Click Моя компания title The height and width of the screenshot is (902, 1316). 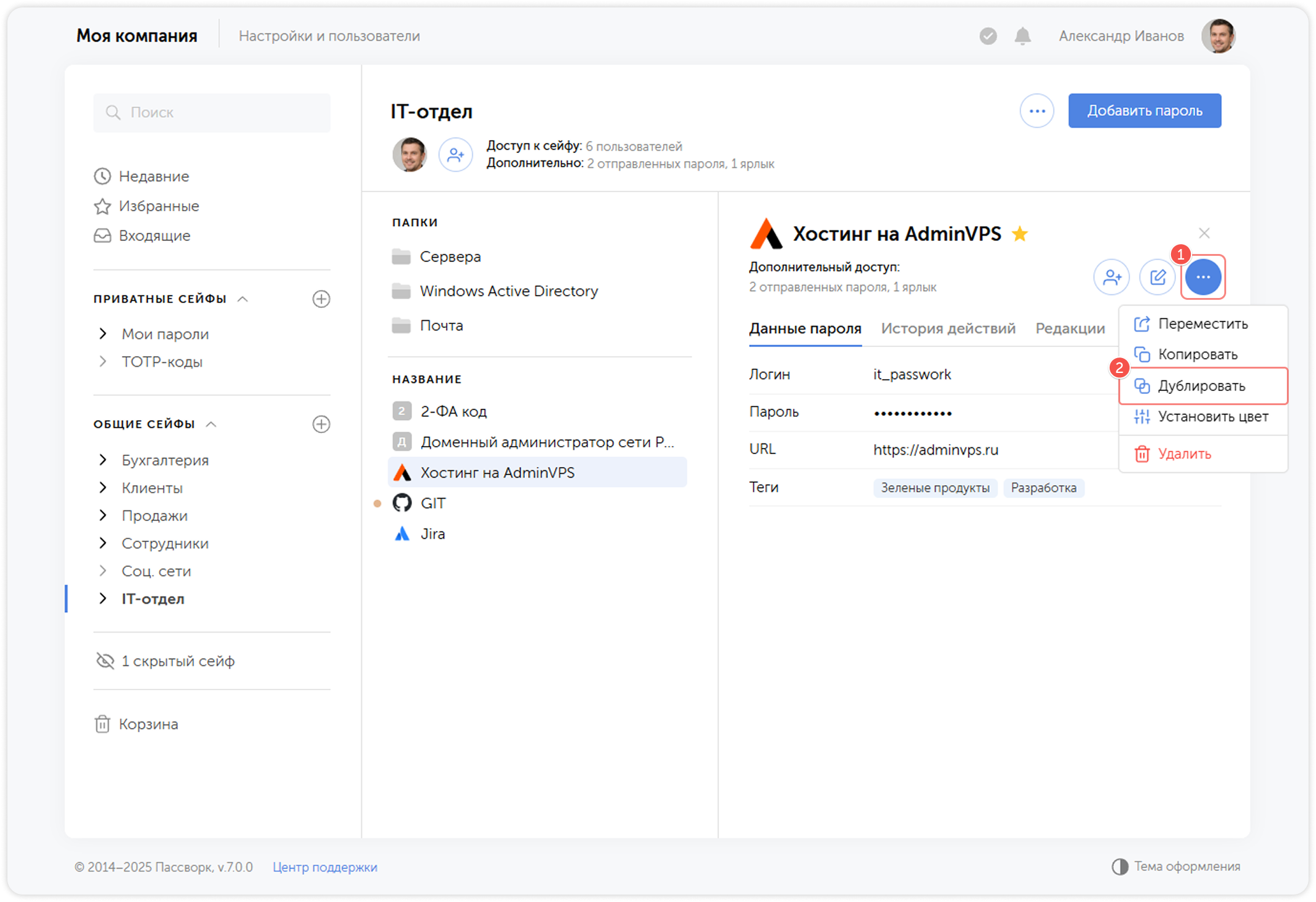coord(136,36)
